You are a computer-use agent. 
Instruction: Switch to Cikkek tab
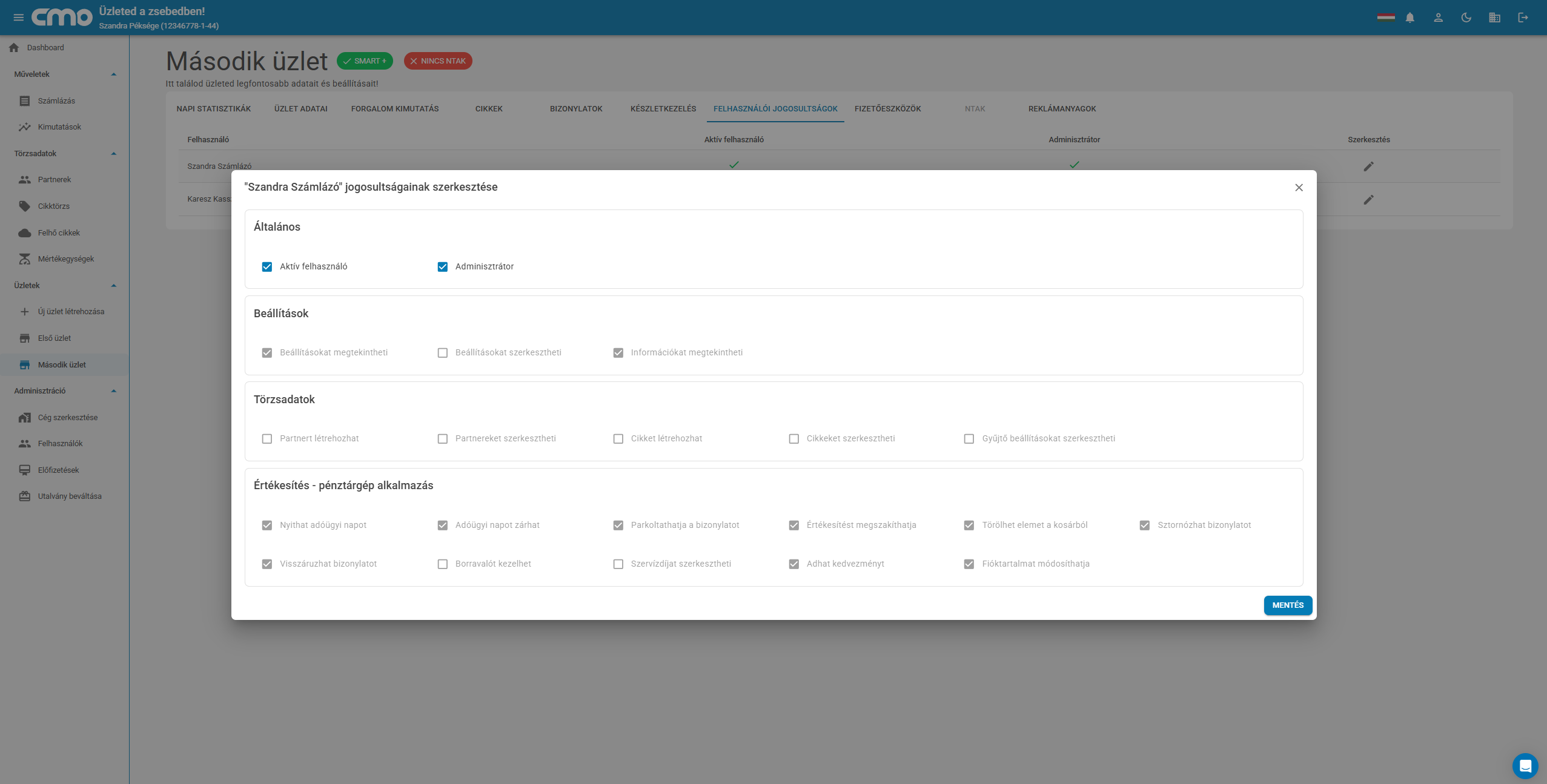[489, 109]
